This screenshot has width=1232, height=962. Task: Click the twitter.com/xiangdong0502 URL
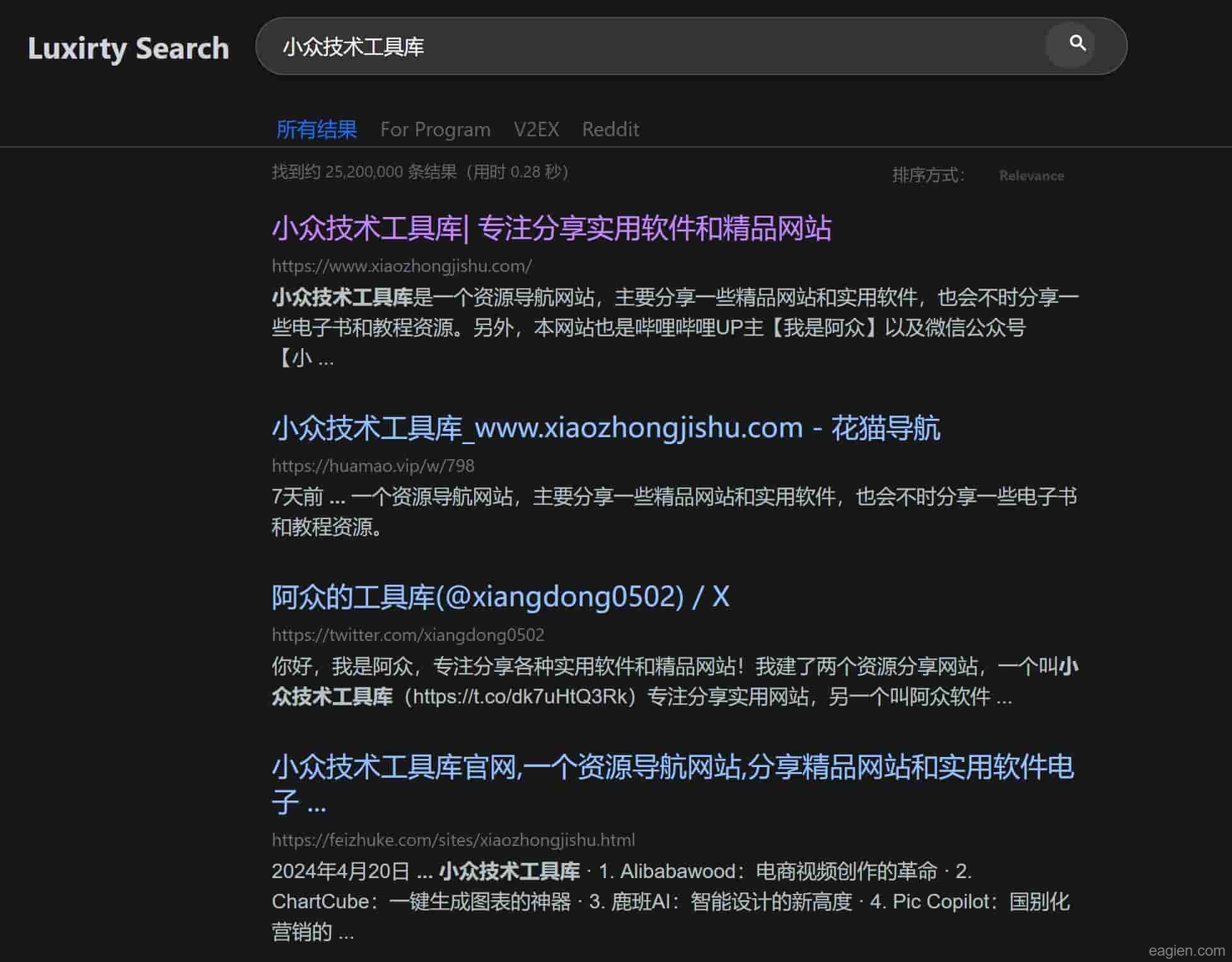407,635
